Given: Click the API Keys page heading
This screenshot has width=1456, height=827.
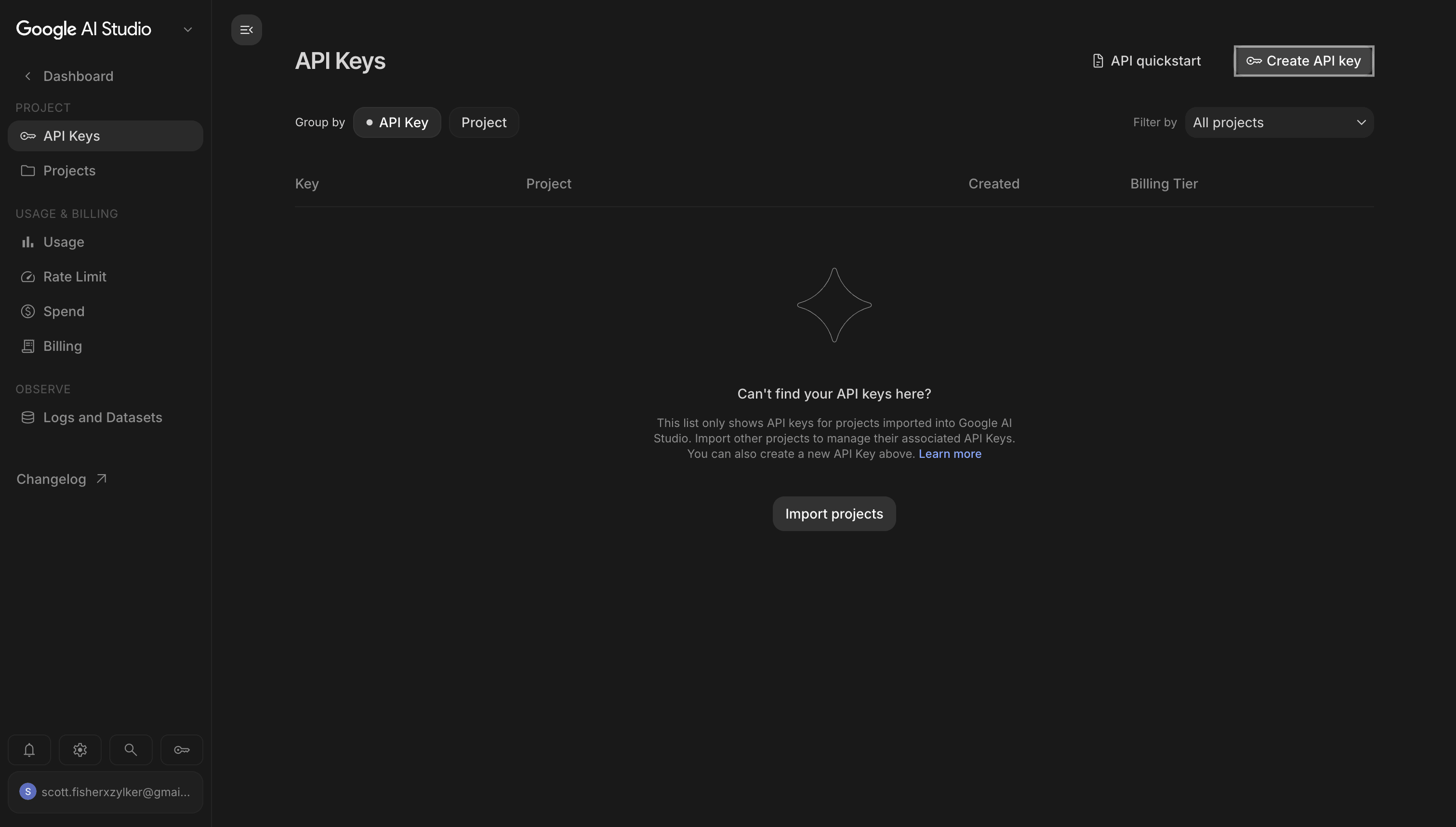Looking at the screenshot, I should [340, 61].
